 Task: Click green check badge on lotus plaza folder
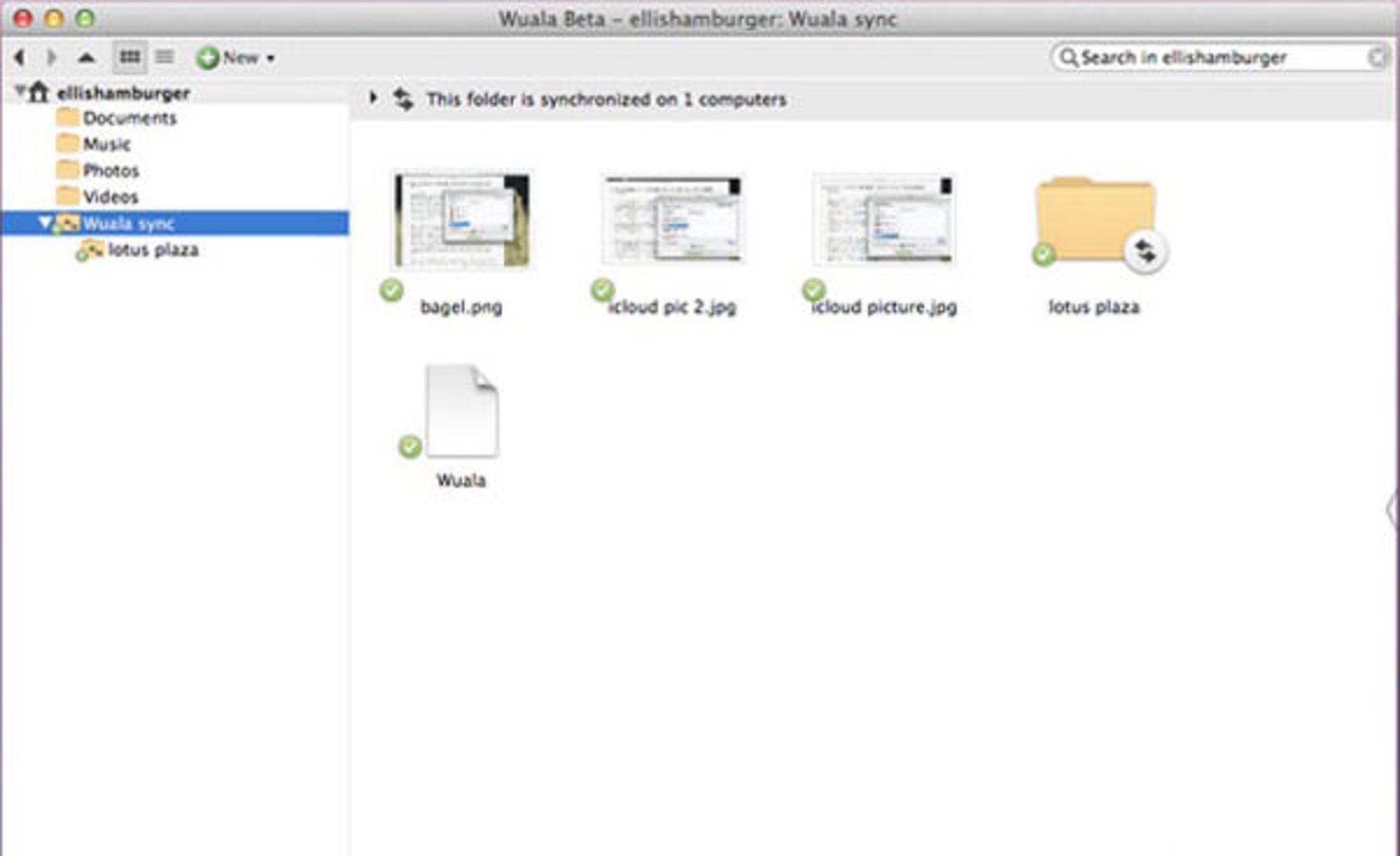1043,254
